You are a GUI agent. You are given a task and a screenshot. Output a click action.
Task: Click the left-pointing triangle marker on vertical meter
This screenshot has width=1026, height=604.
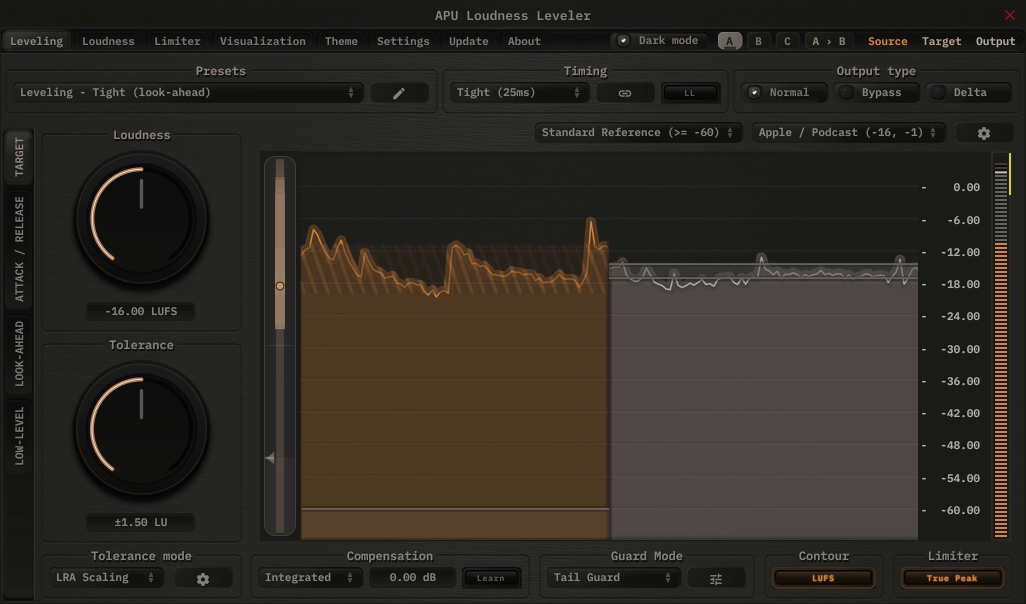(x=270, y=458)
